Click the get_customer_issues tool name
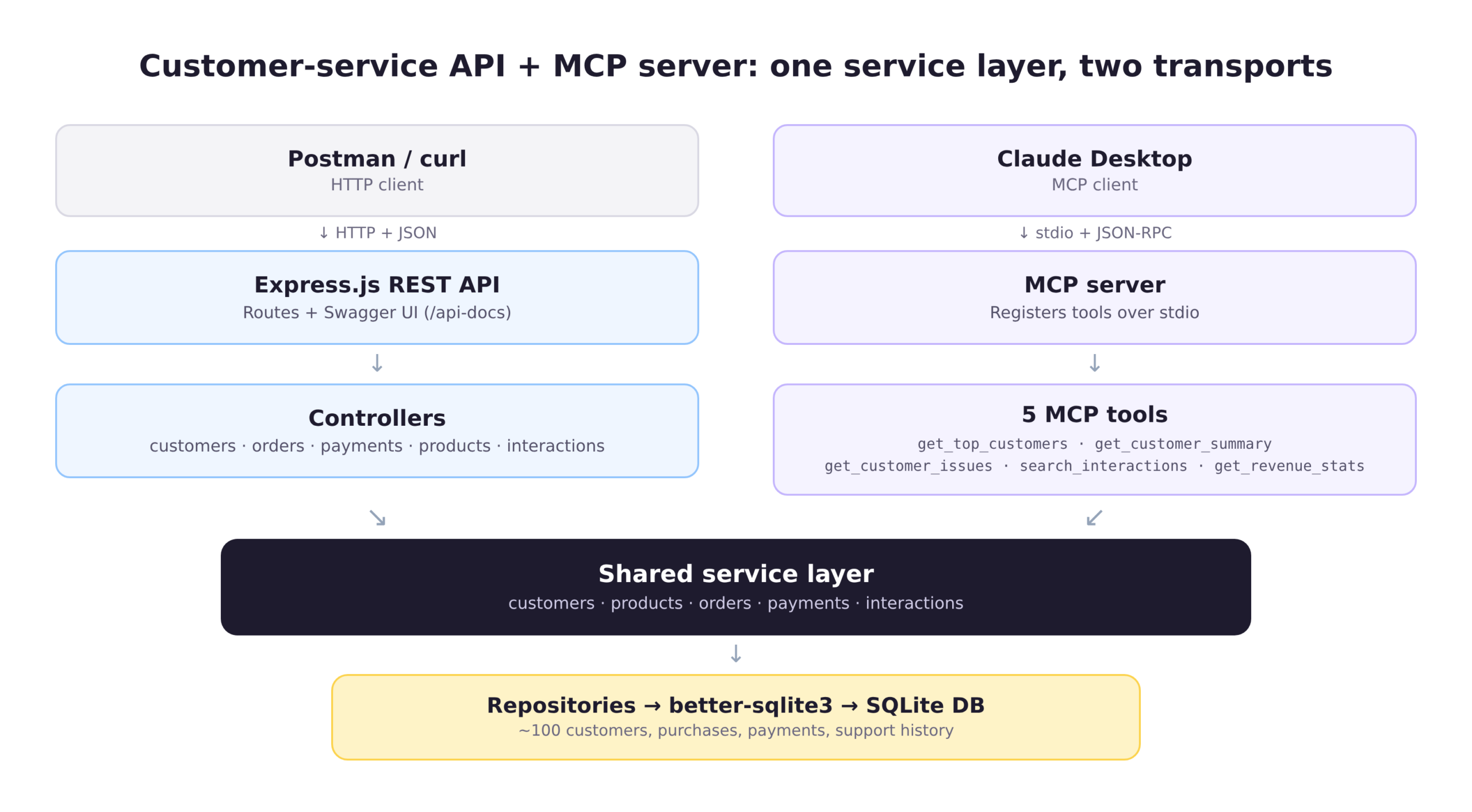The height and width of the screenshot is (812, 1472). click(x=908, y=466)
